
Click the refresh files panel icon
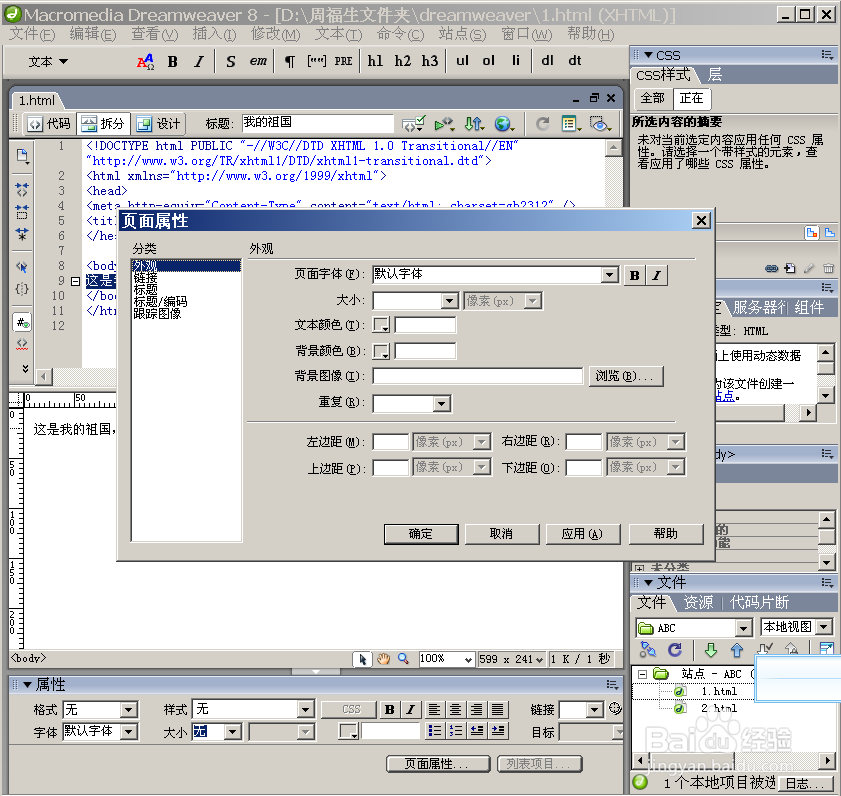675,650
